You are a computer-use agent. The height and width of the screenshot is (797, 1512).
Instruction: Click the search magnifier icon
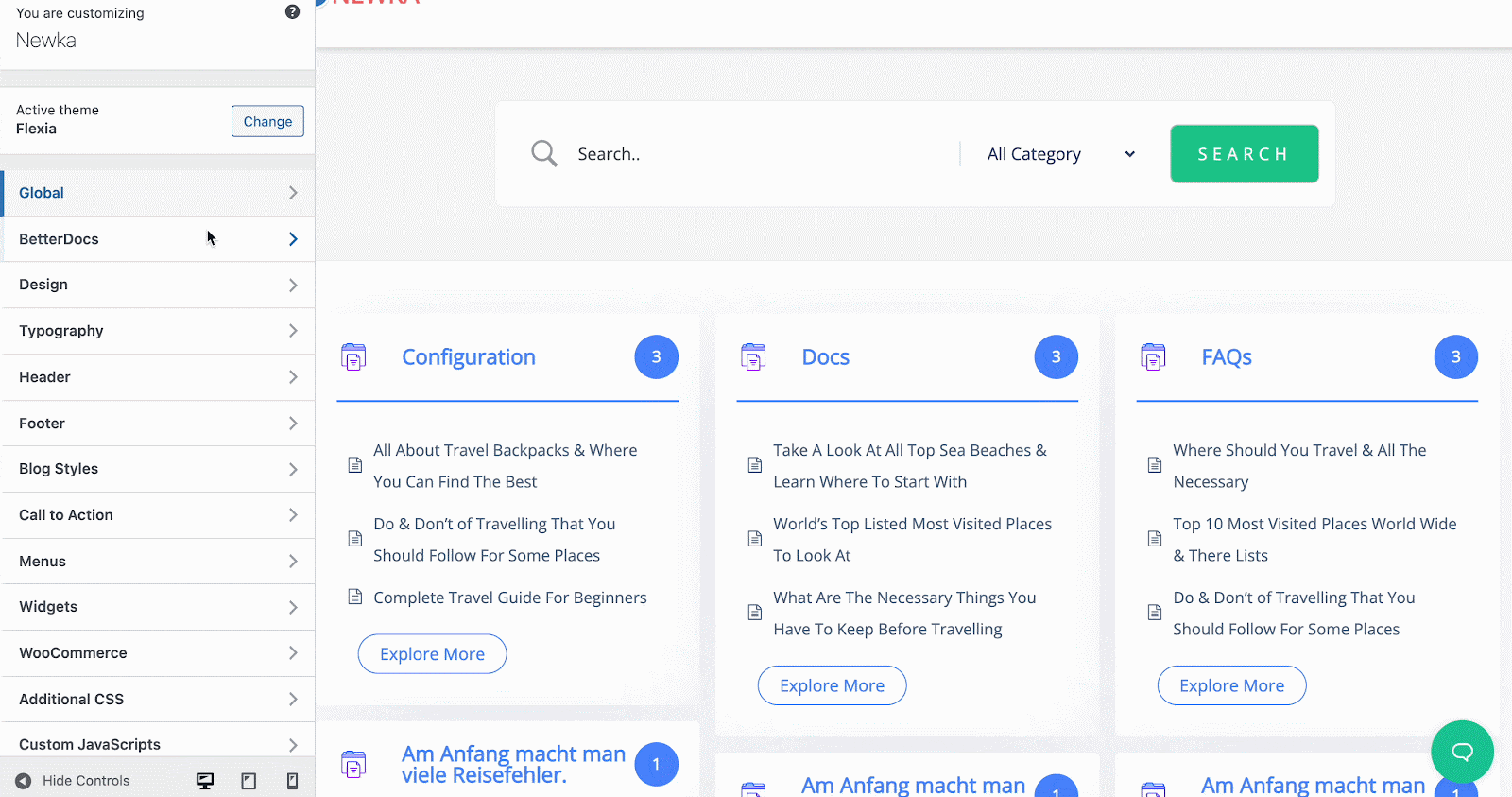(543, 153)
